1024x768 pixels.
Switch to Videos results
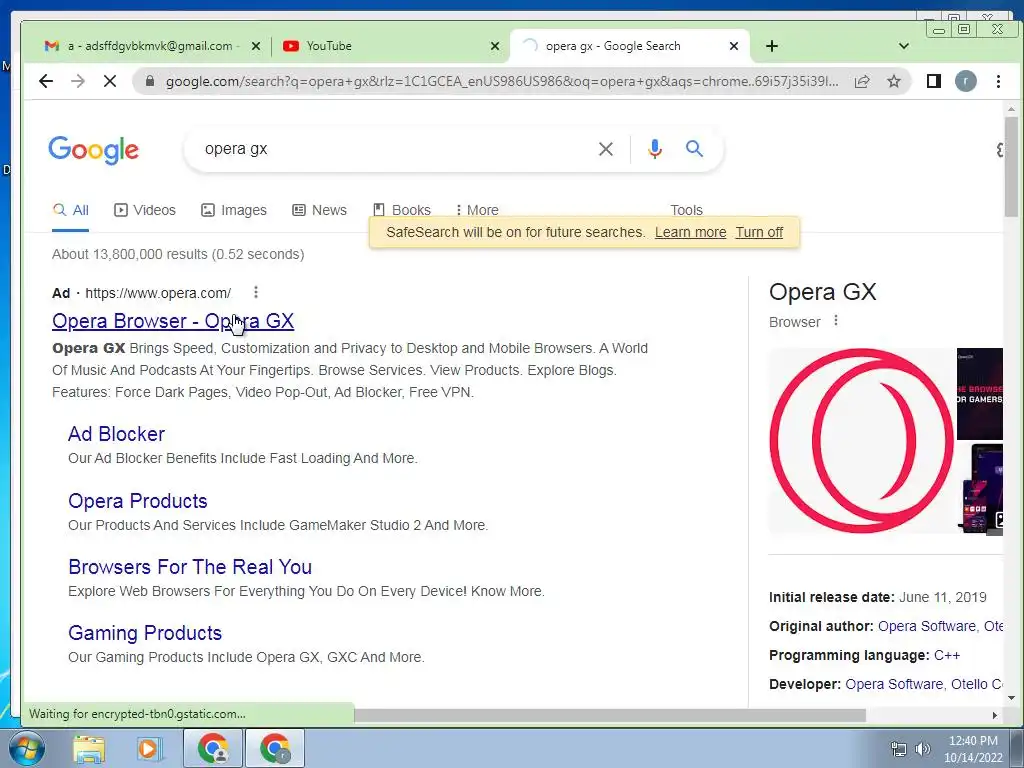(145, 210)
